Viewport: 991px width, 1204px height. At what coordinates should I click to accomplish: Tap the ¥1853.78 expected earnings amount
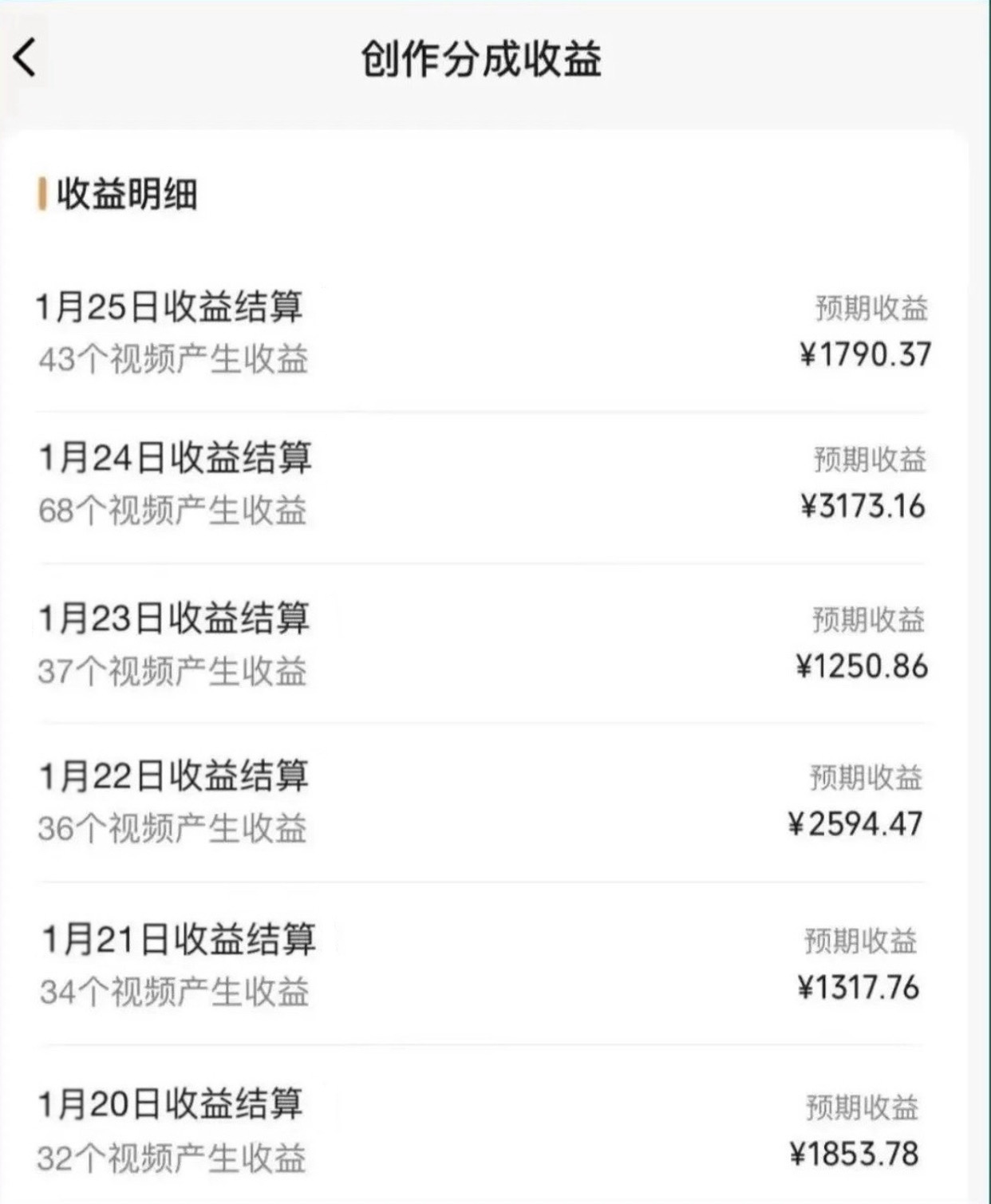point(855,1154)
